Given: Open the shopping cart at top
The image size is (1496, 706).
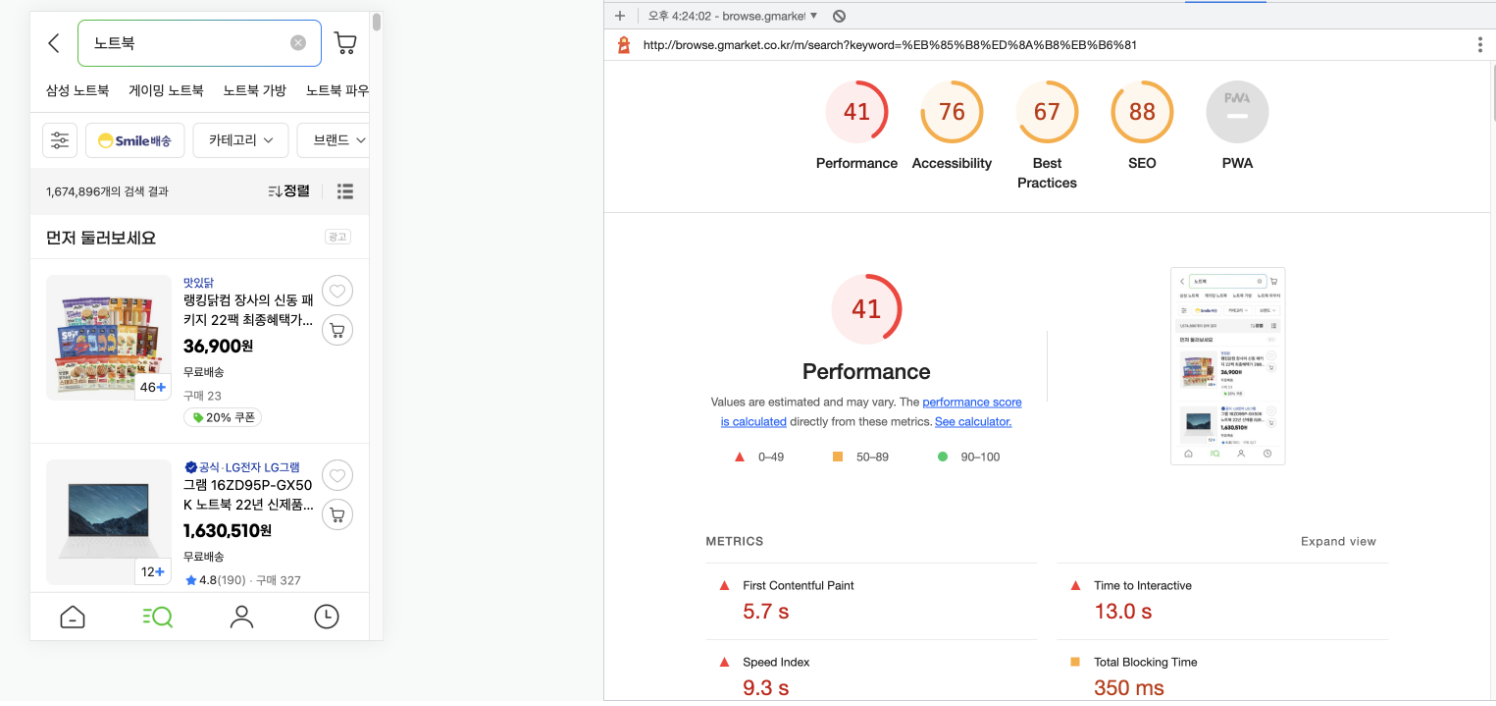Looking at the screenshot, I should (x=345, y=43).
